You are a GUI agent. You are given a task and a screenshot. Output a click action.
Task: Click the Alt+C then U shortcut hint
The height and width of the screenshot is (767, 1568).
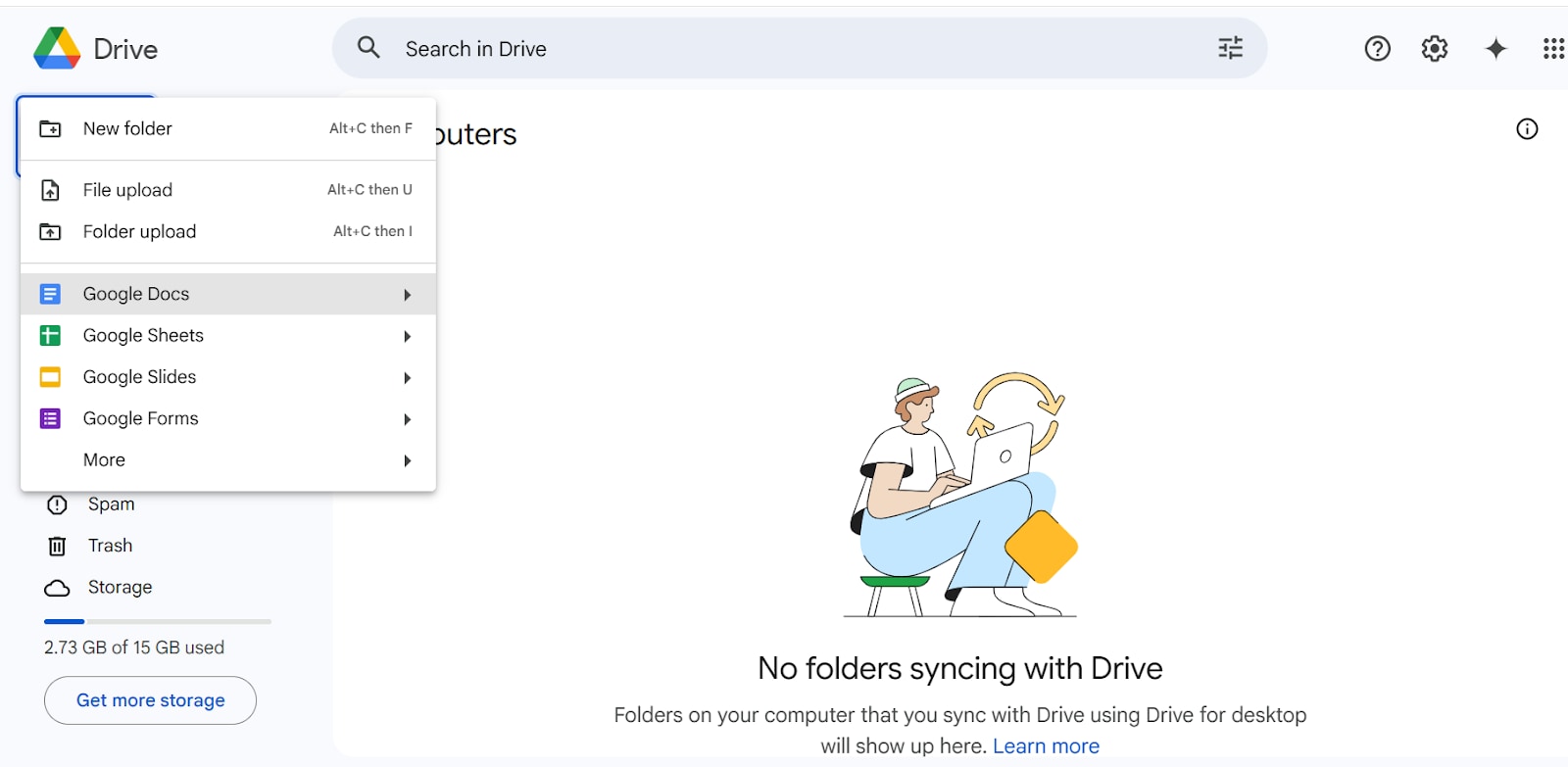click(x=369, y=190)
